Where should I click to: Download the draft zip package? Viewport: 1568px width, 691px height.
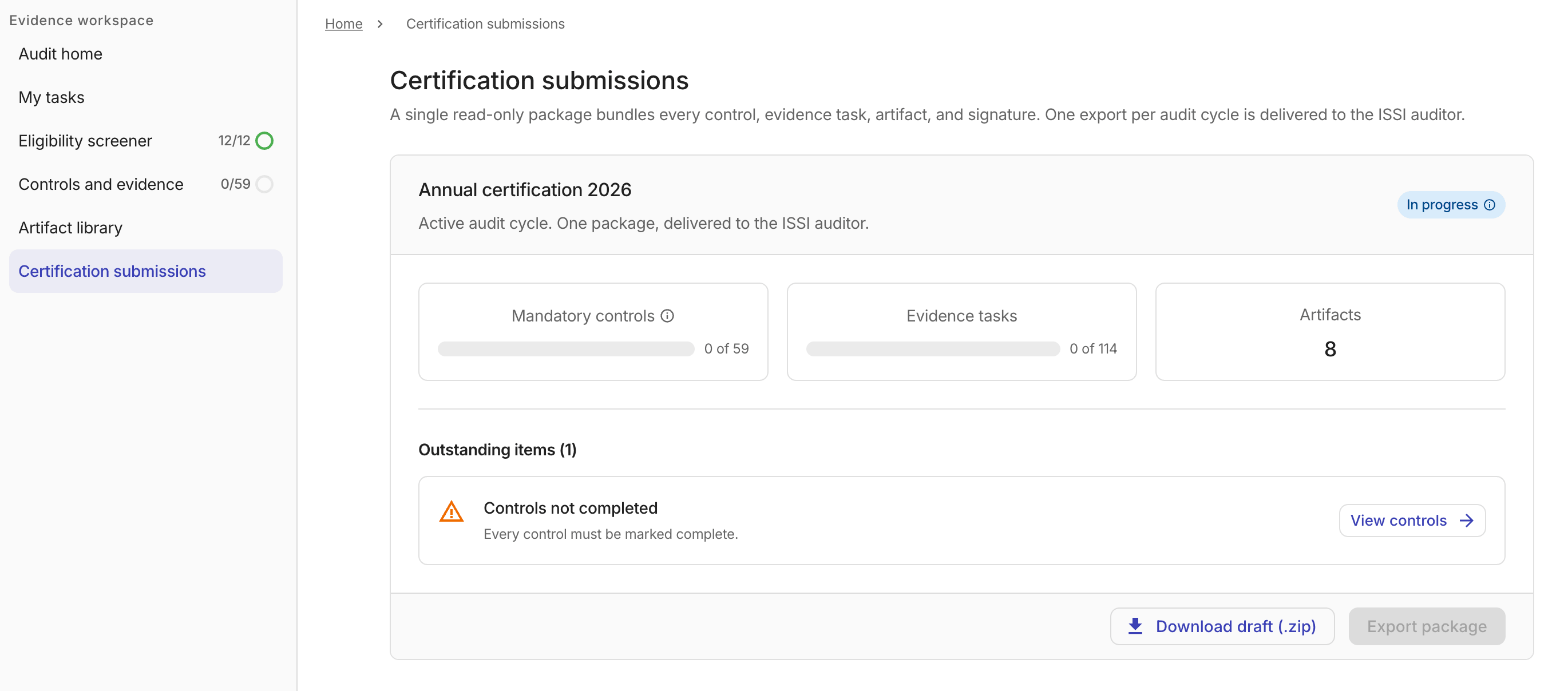[x=1222, y=626]
